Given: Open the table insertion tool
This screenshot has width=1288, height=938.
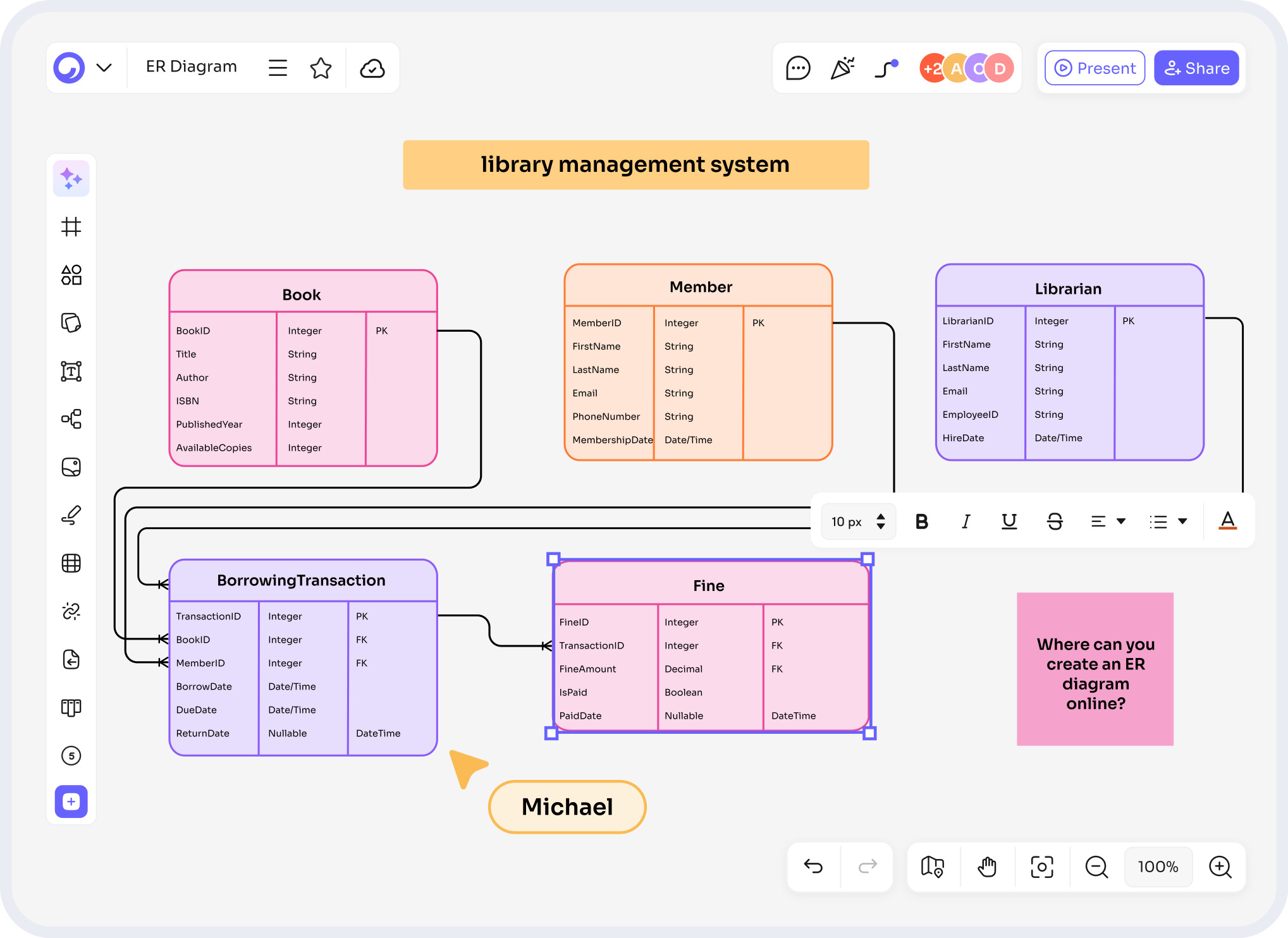Looking at the screenshot, I should click(x=71, y=563).
